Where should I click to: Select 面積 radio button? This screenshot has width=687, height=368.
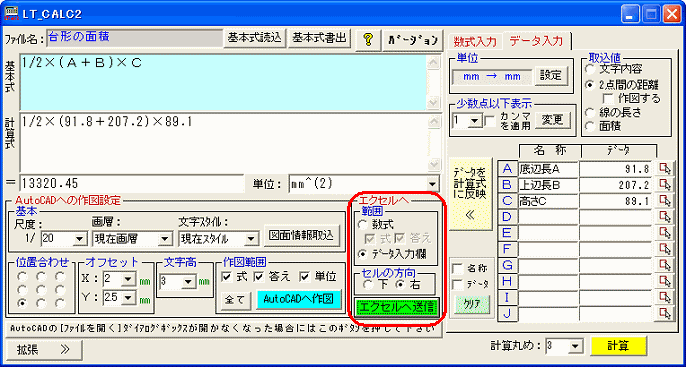pyautogui.click(x=591, y=126)
